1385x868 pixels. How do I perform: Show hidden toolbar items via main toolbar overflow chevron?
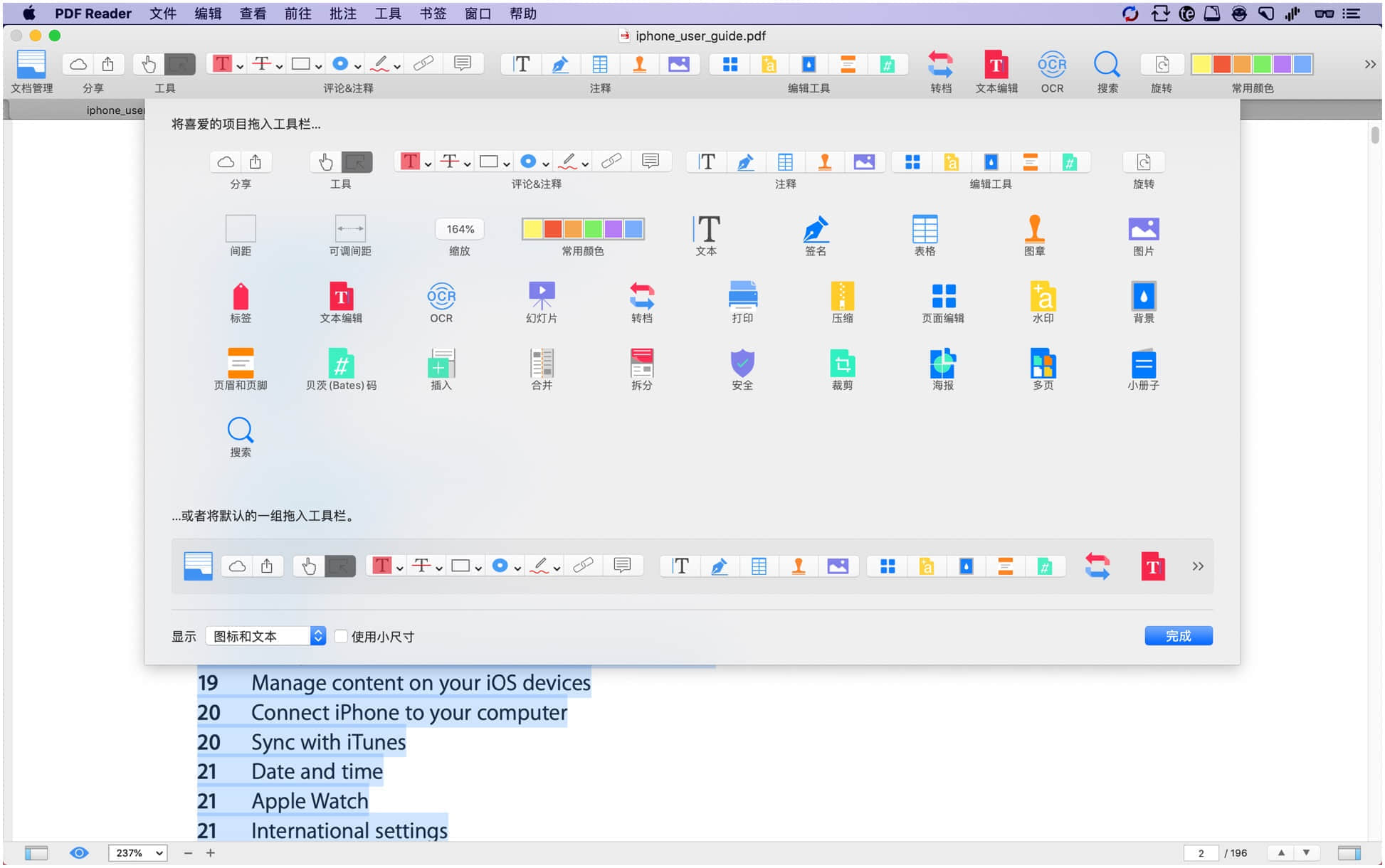pyautogui.click(x=1370, y=64)
